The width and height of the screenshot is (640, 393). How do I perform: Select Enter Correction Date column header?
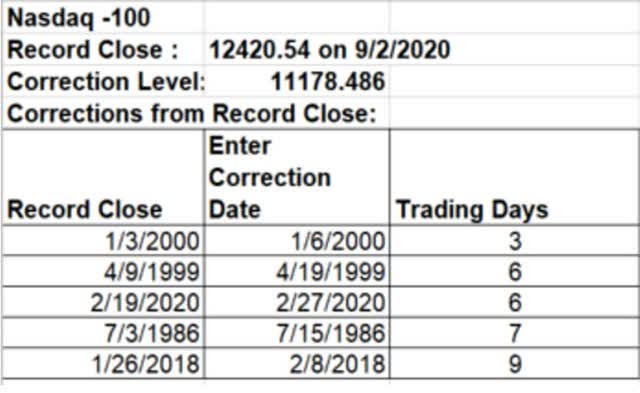click(297, 177)
